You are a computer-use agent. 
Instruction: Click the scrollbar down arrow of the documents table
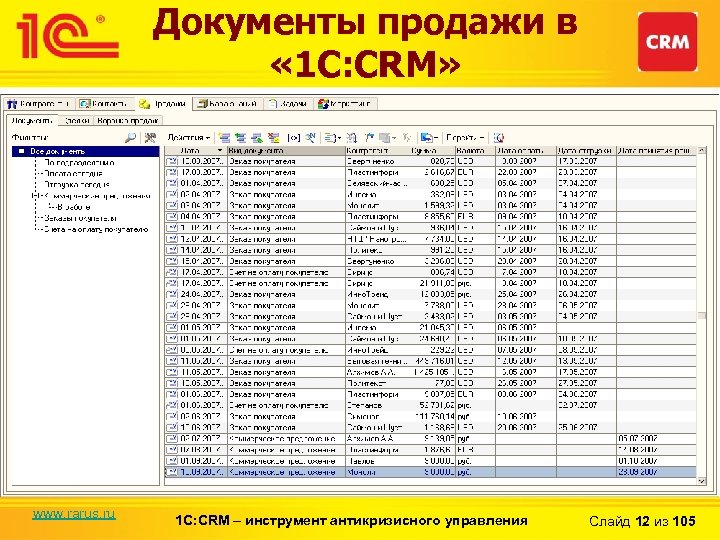pyautogui.click(x=701, y=481)
